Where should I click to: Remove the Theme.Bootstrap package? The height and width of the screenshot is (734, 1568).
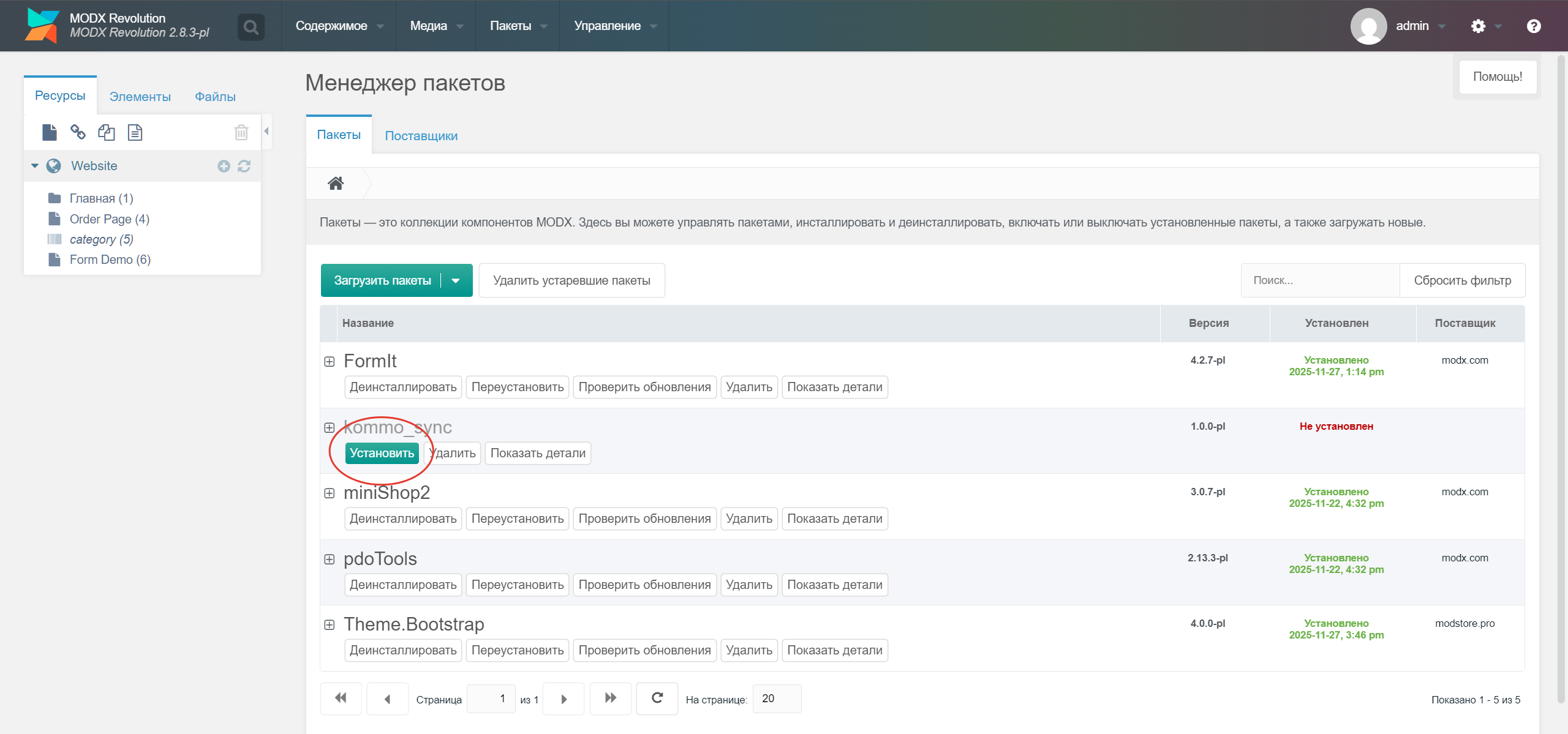749,650
